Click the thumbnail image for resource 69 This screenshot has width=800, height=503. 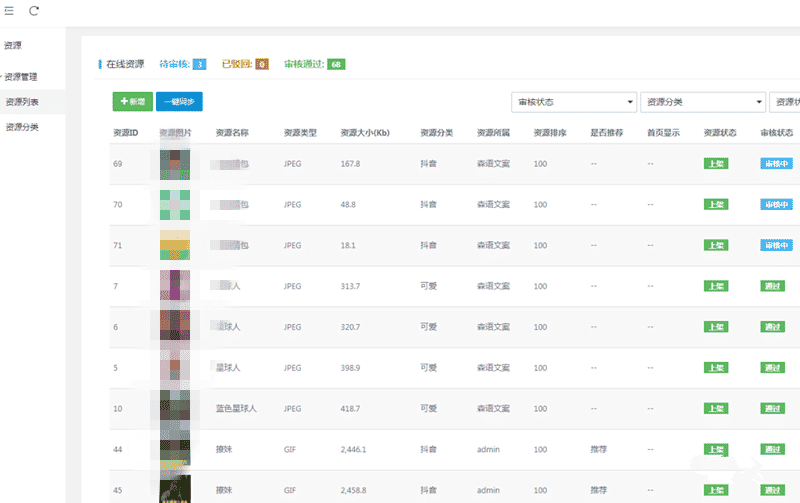[176, 163]
